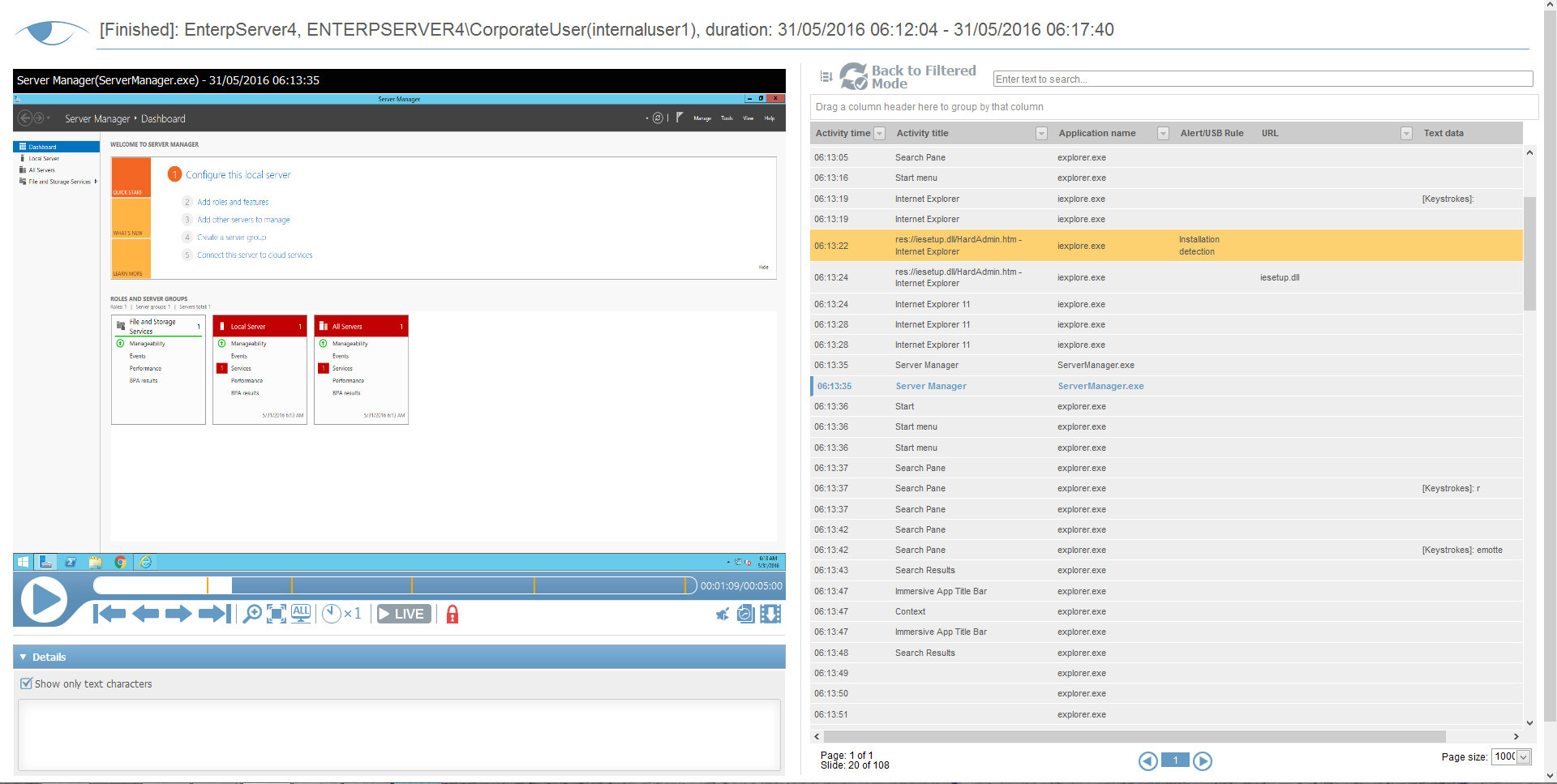
Task: Sort by Alert/USB Rule column header
Action: 1212,133
